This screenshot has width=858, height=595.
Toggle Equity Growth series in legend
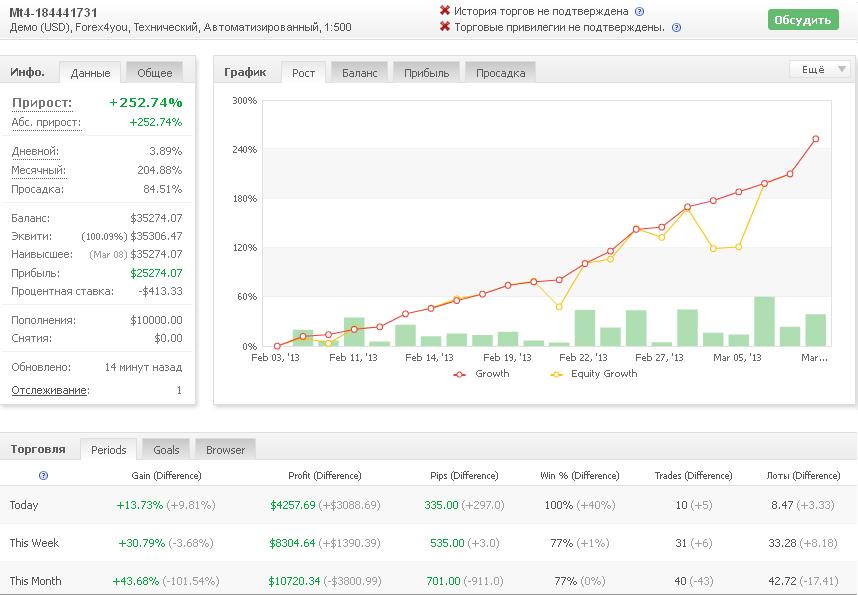click(x=594, y=374)
